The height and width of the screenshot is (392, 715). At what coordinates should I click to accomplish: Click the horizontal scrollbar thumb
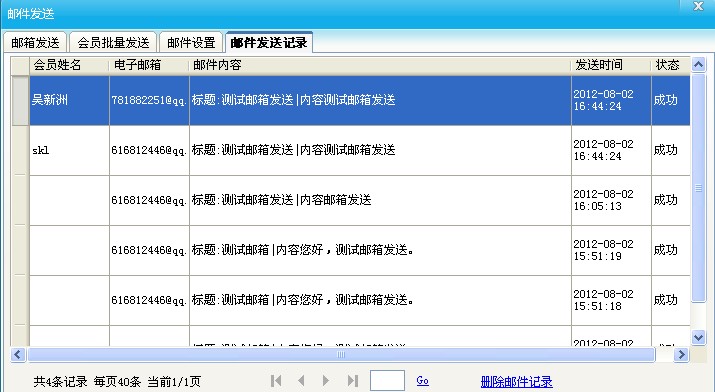point(341,354)
